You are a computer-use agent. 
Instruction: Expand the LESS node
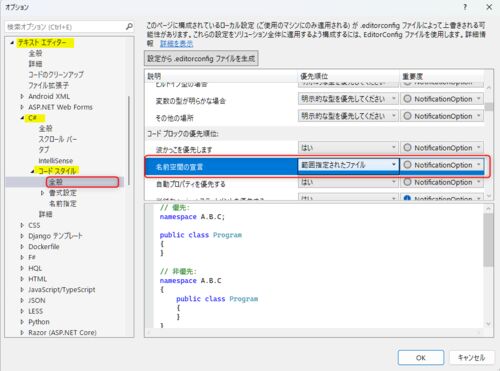(x=22, y=311)
